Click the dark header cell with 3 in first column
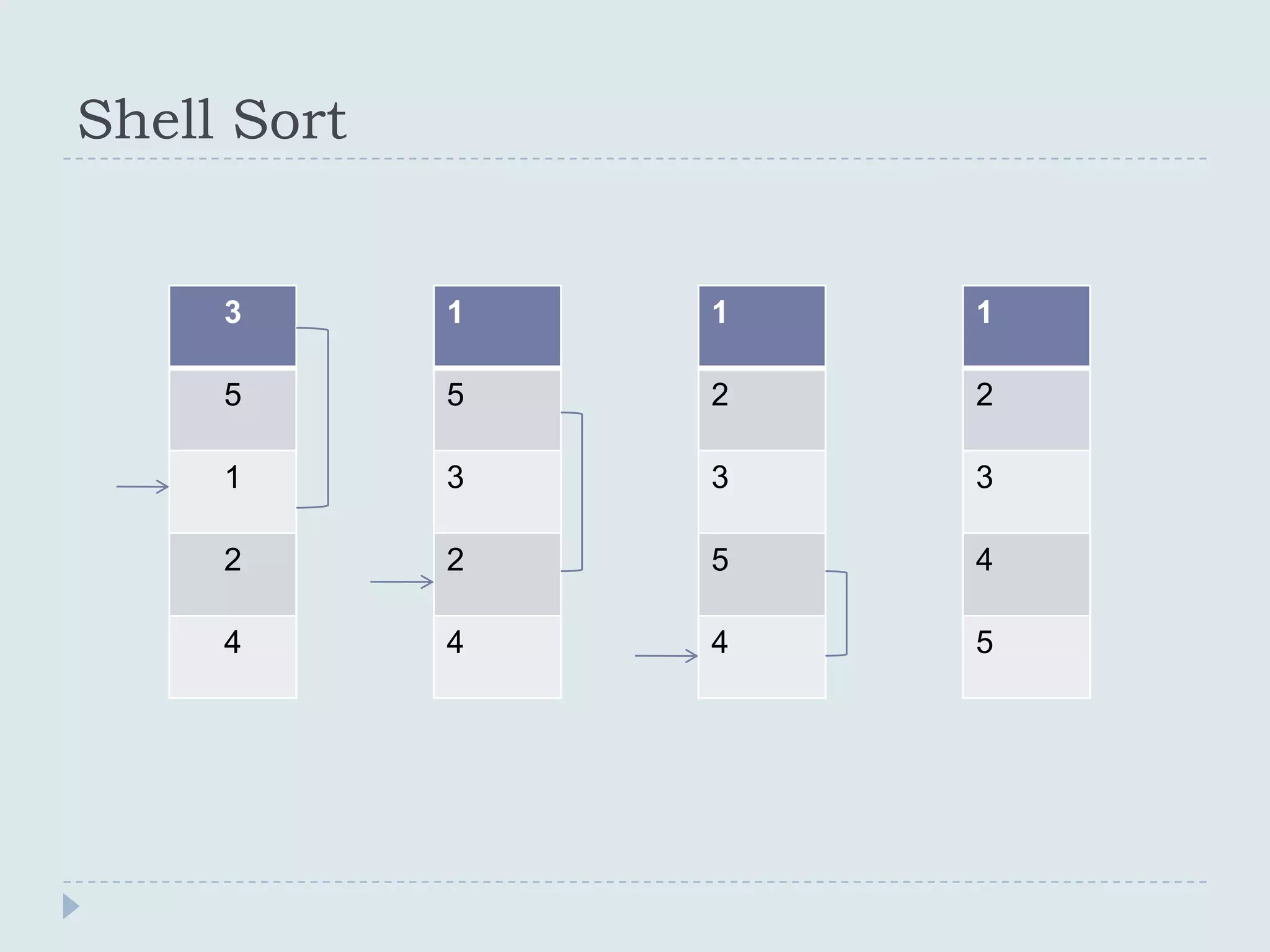The image size is (1270, 952). tap(233, 326)
